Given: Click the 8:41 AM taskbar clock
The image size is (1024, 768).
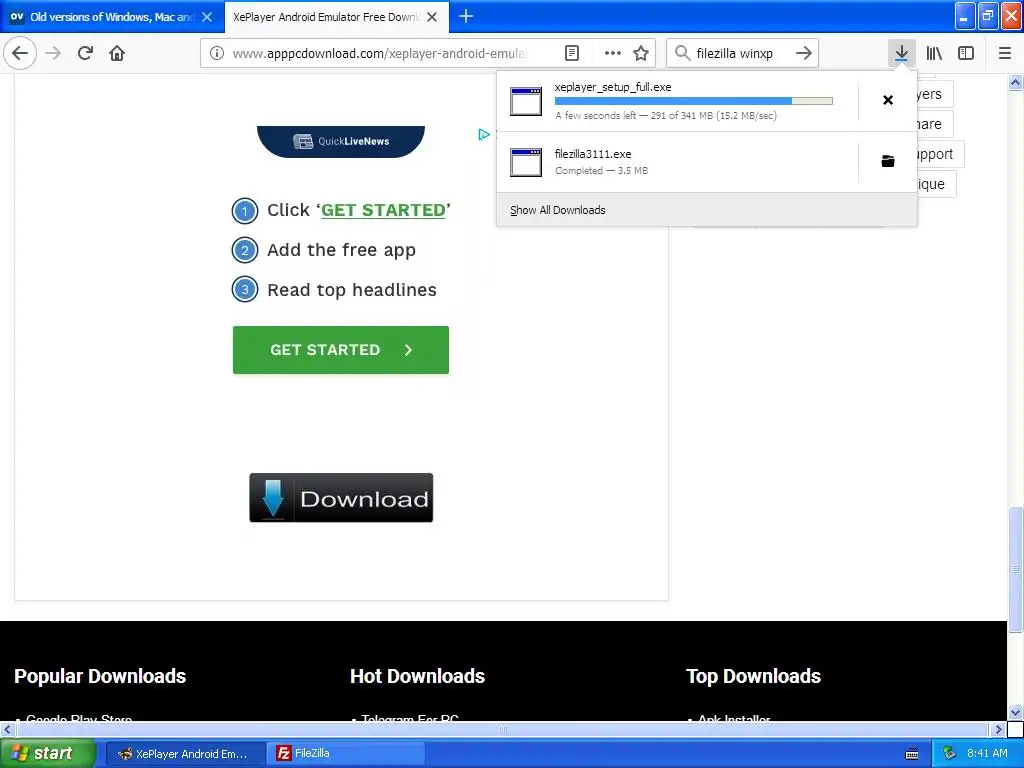Looking at the screenshot, I should 987,754.
